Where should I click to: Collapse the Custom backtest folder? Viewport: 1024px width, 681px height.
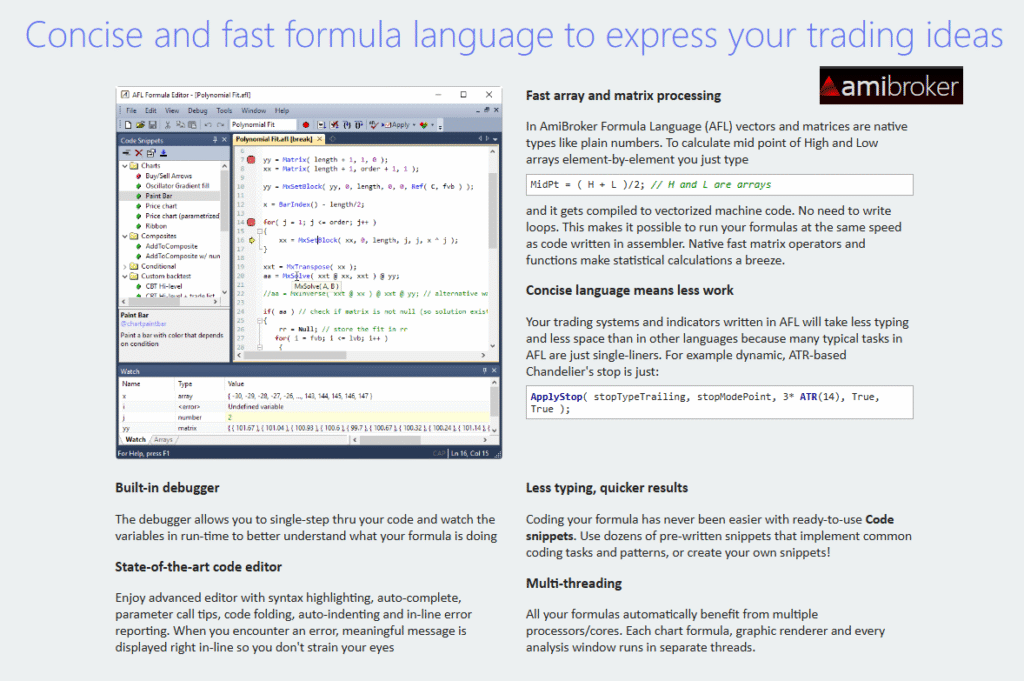tap(125, 276)
